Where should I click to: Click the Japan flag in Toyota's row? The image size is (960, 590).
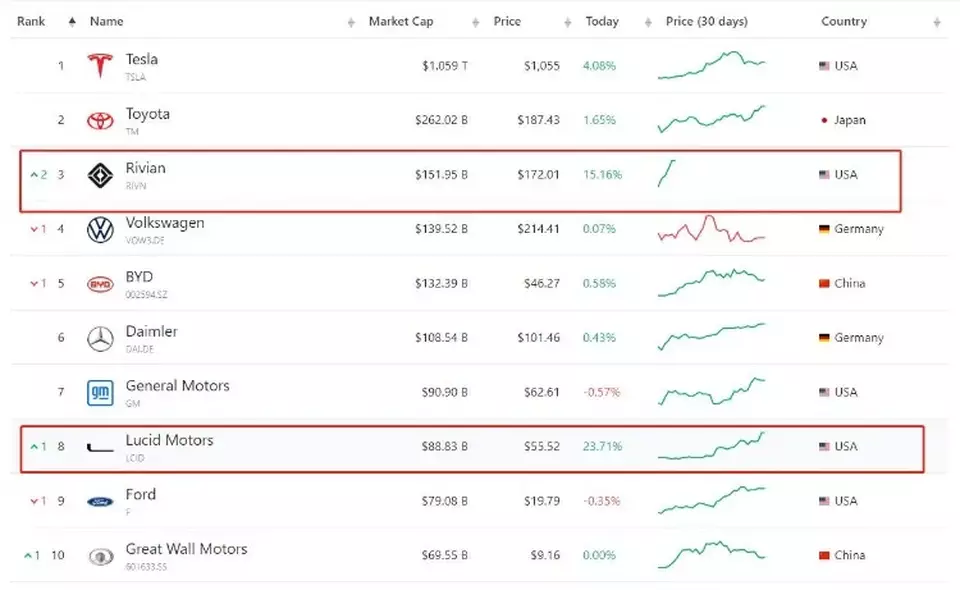tap(824, 120)
